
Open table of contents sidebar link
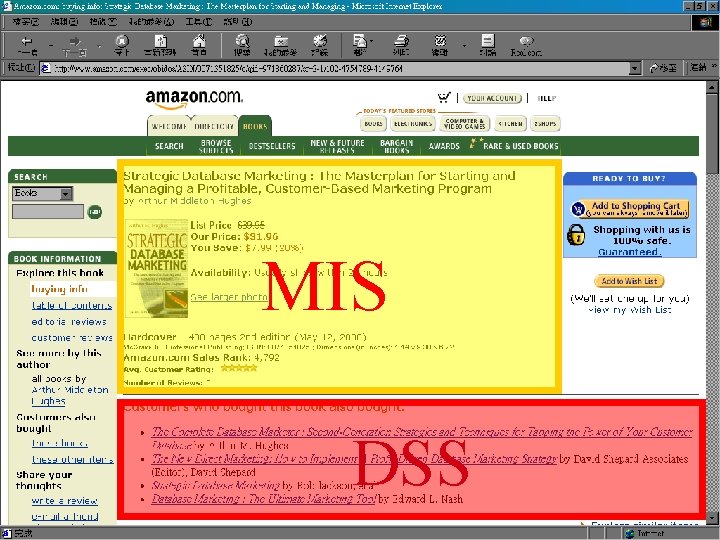[72, 305]
